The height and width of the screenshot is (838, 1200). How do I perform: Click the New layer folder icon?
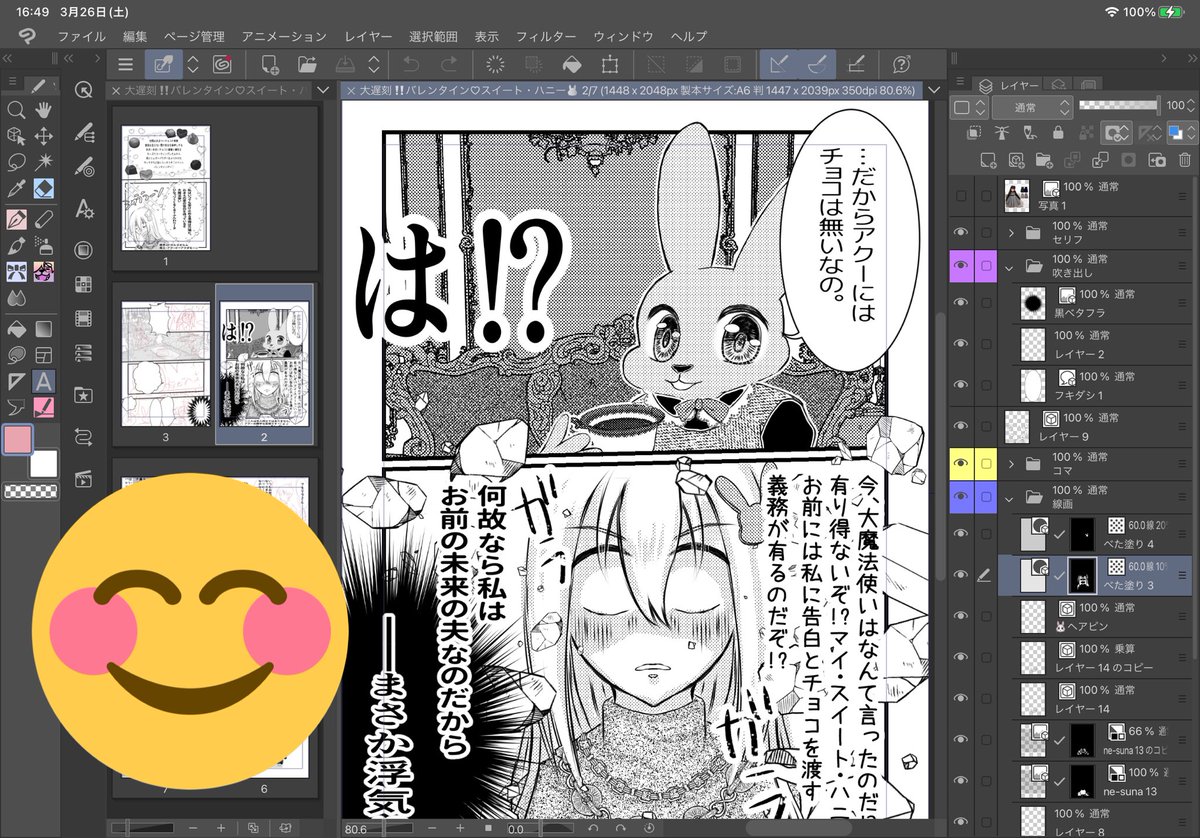point(1044,159)
